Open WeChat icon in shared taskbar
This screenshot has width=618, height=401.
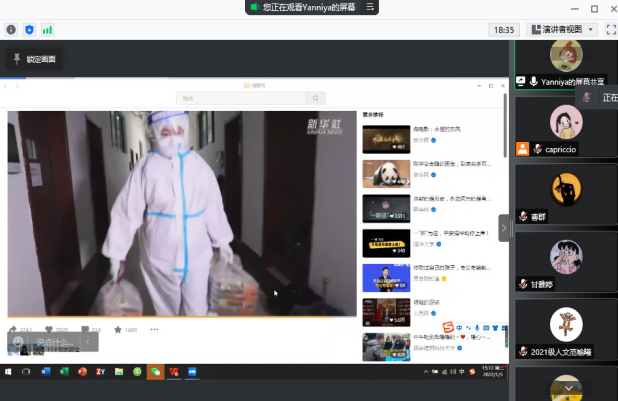coord(155,372)
